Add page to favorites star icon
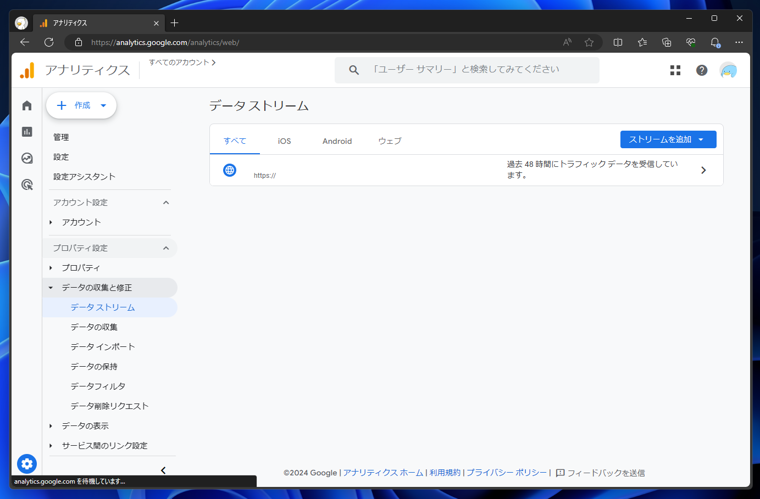The width and height of the screenshot is (760, 499). pyautogui.click(x=589, y=42)
